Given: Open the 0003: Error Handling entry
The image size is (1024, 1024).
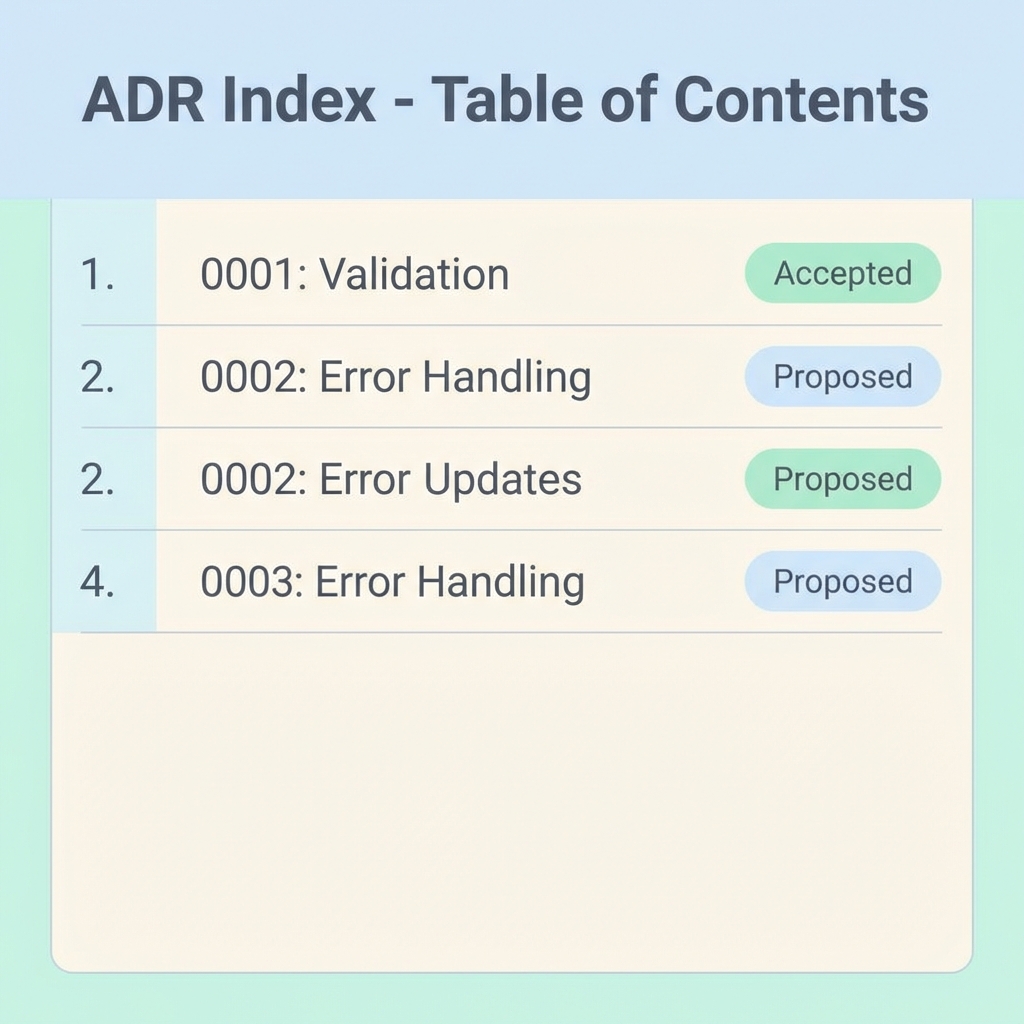Looking at the screenshot, I should coord(392,582).
